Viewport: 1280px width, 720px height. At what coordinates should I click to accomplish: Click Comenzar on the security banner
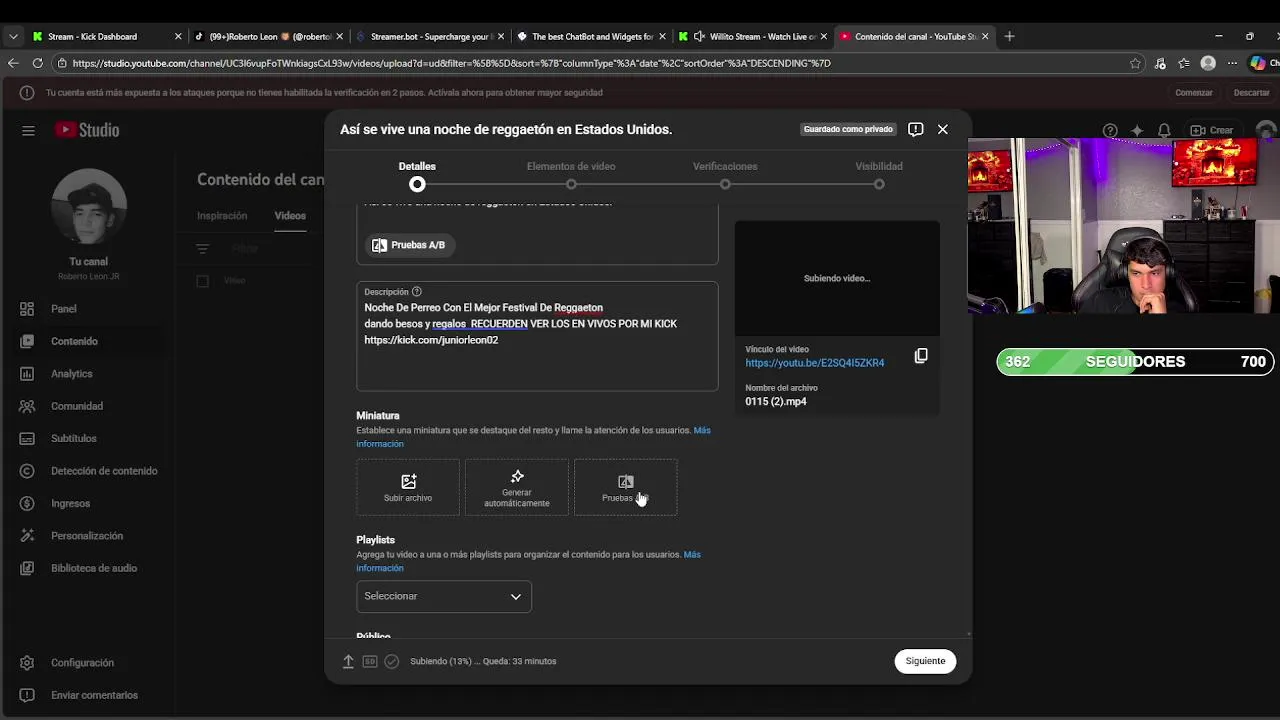point(1194,92)
